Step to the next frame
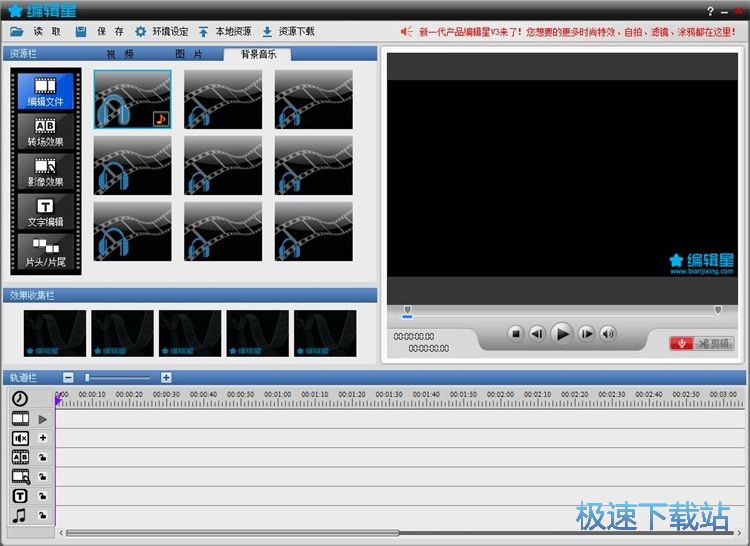The height and width of the screenshot is (546, 750). pyautogui.click(x=586, y=334)
